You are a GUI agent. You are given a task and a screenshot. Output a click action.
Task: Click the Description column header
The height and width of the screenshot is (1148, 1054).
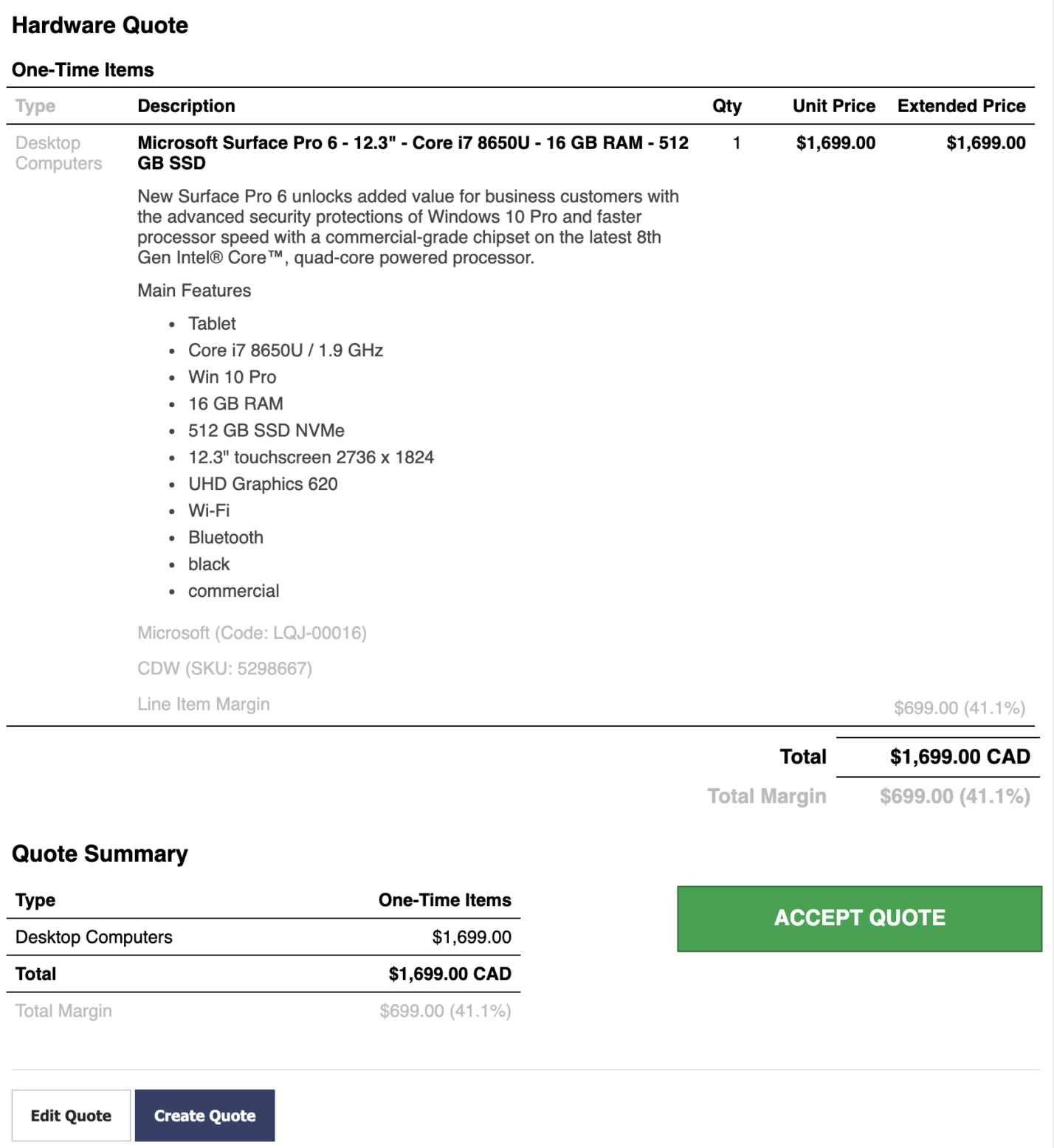(x=186, y=106)
